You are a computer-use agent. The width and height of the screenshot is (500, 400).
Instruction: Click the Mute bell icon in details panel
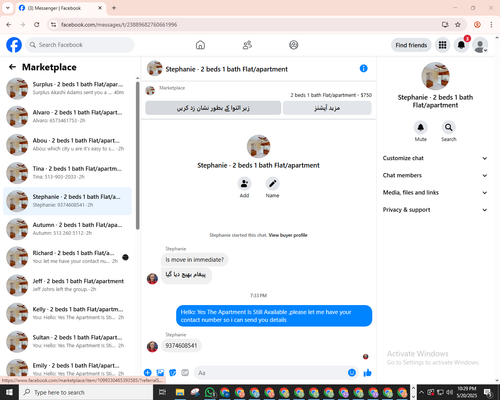point(421,127)
